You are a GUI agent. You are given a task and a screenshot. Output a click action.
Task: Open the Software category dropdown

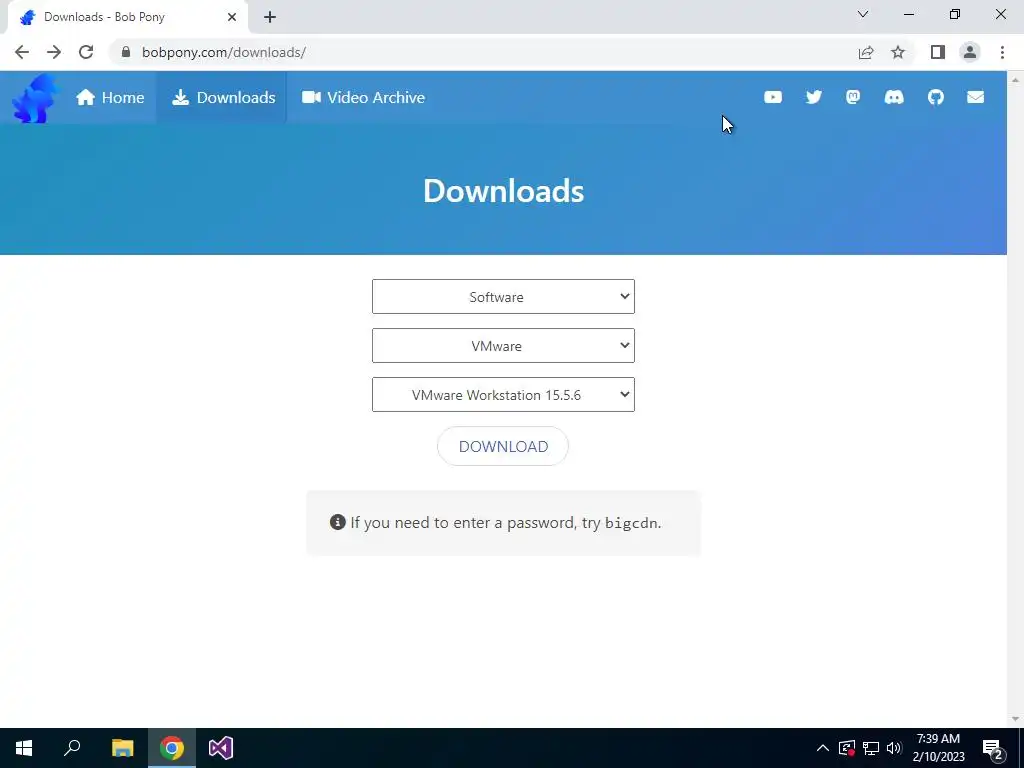[503, 296]
